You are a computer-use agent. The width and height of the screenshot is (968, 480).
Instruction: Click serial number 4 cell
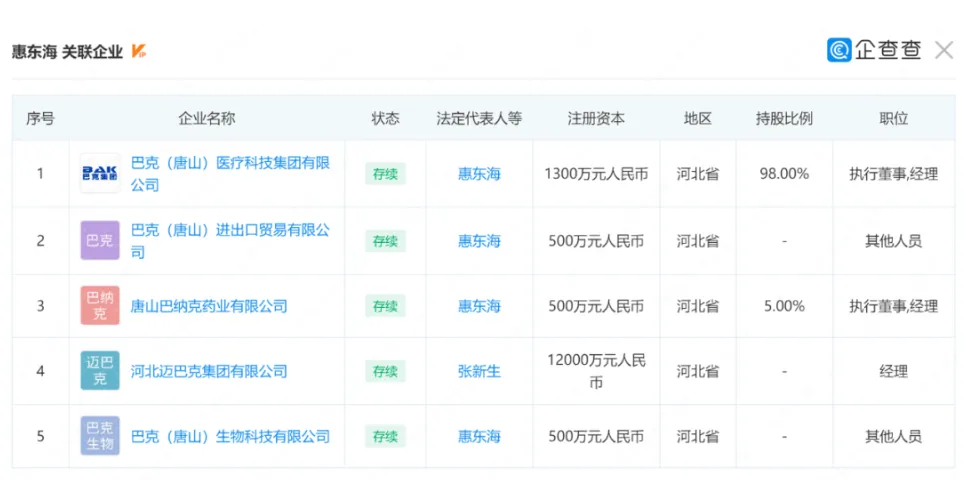40,371
